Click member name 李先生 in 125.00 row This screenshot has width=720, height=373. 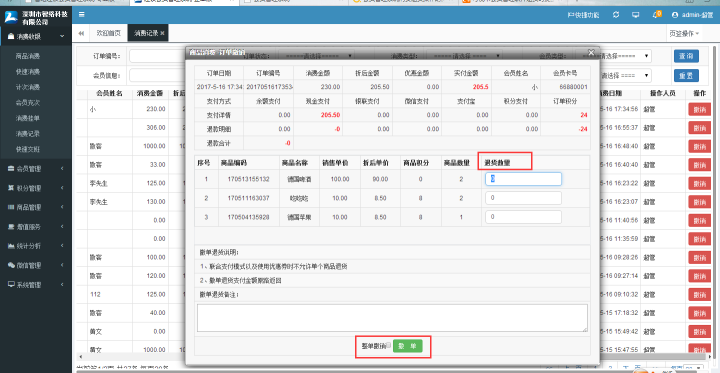point(99,183)
